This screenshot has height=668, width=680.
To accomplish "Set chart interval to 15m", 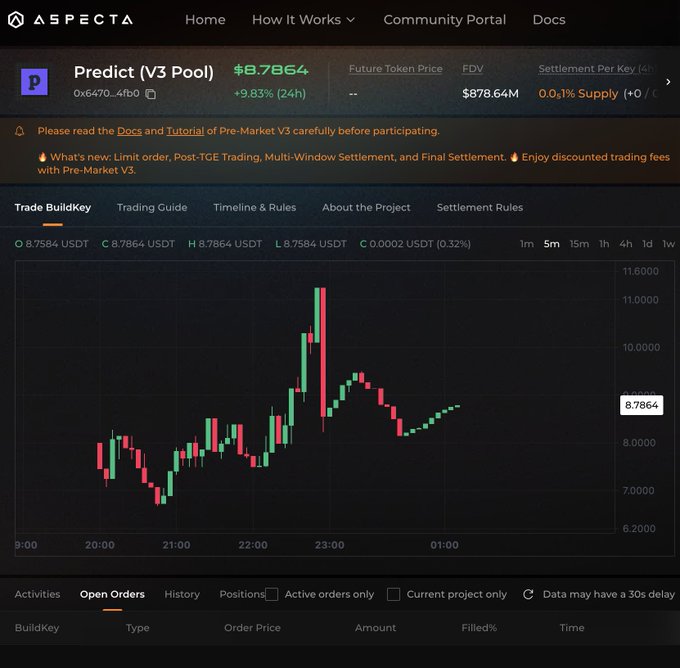I will click(579, 244).
